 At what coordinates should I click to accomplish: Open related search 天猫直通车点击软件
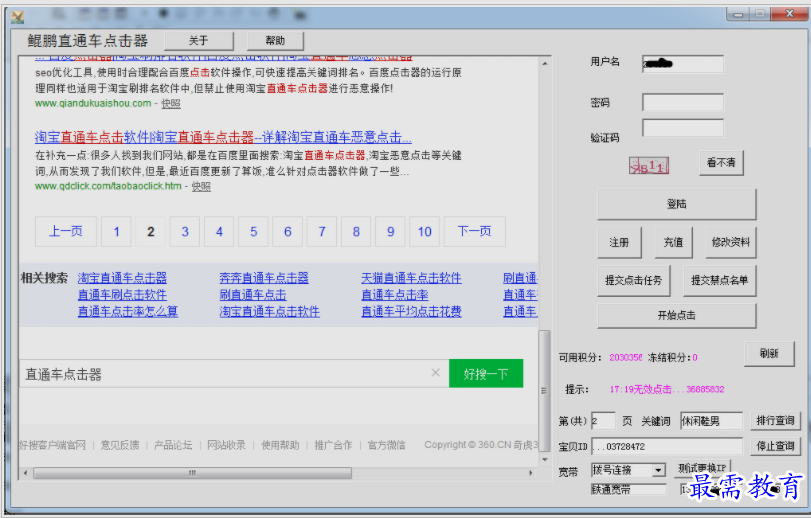click(x=412, y=278)
